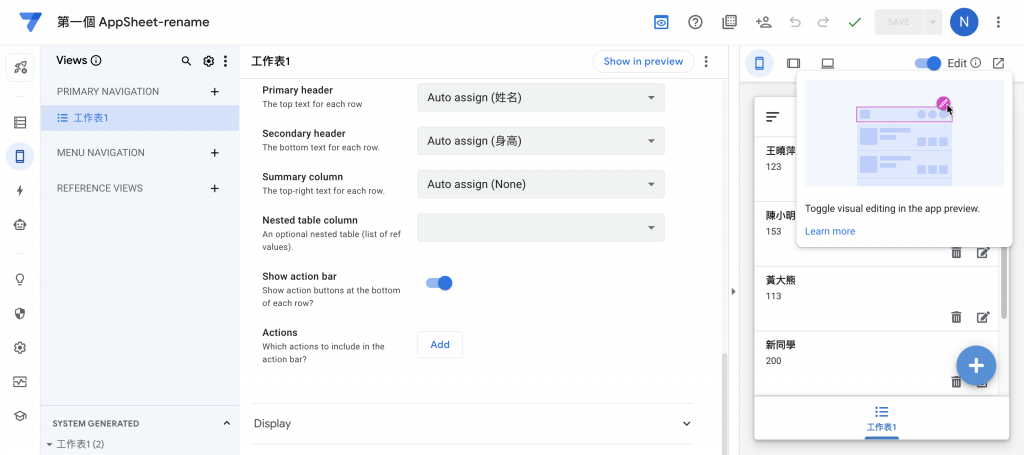Image resolution: width=1024 pixels, height=455 pixels.
Task: Click the Add actions button
Action: (439, 344)
